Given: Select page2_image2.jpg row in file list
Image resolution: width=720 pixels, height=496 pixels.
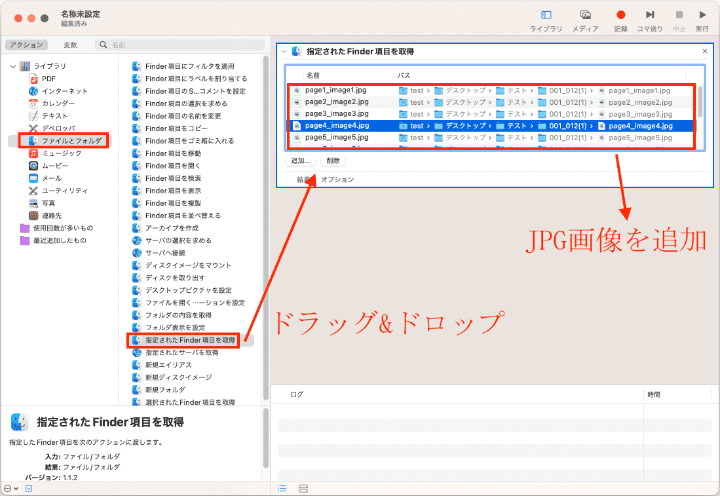Looking at the screenshot, I should tap(340, 102).
